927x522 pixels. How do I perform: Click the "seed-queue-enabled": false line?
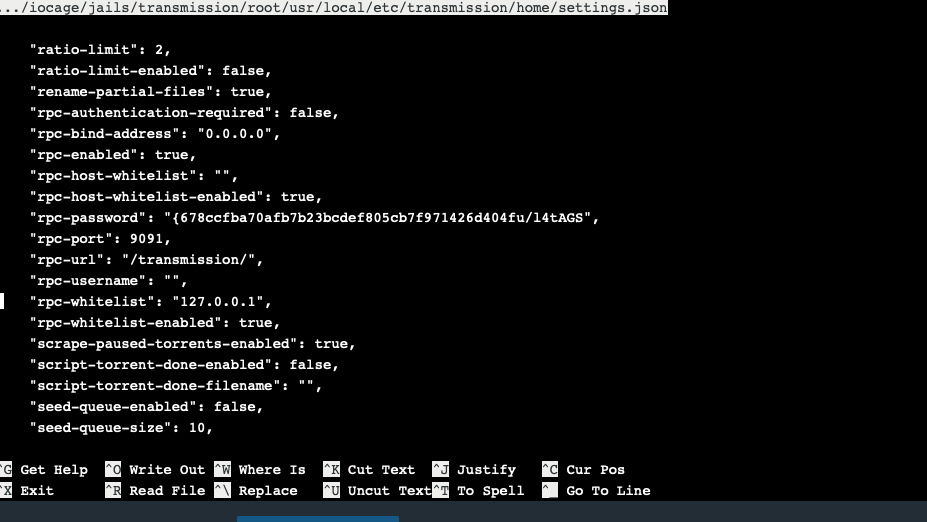(146, 407)
